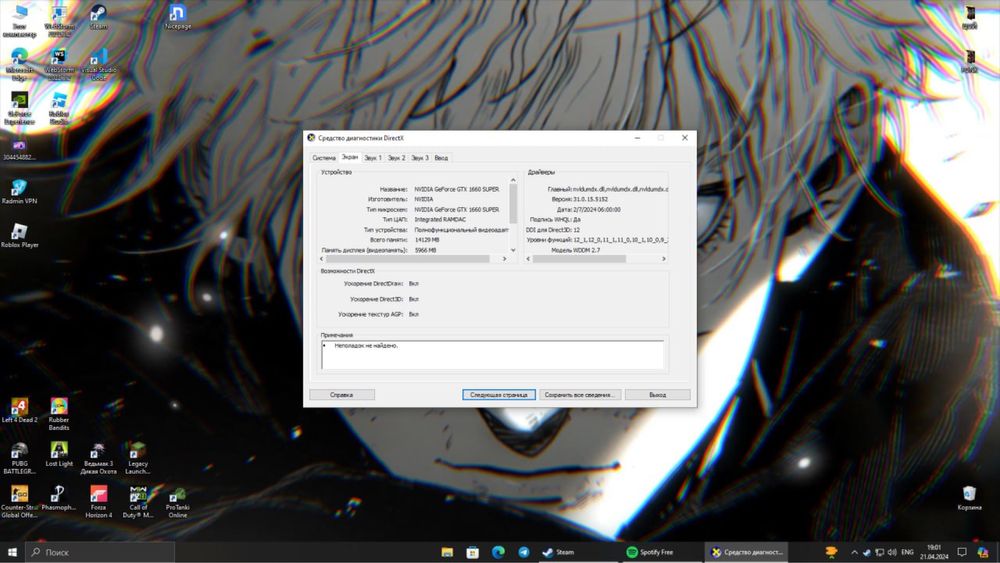Click the Устройство vertical scrollbar thumb
1000x563 pixels.
[513, 204]
